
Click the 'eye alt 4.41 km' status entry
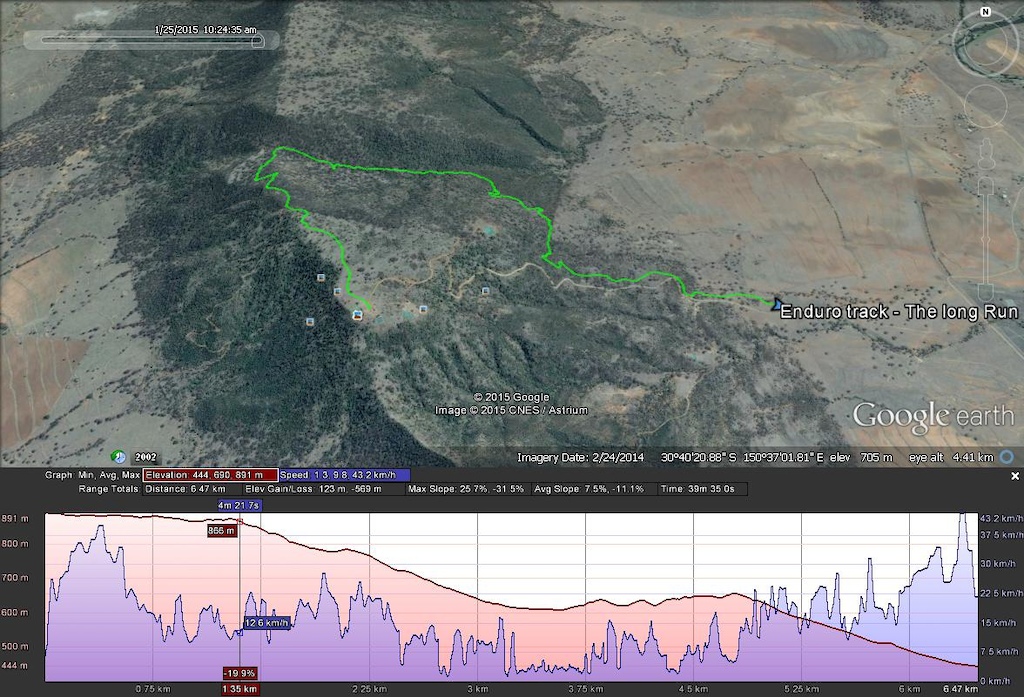(x=952, y=457)
